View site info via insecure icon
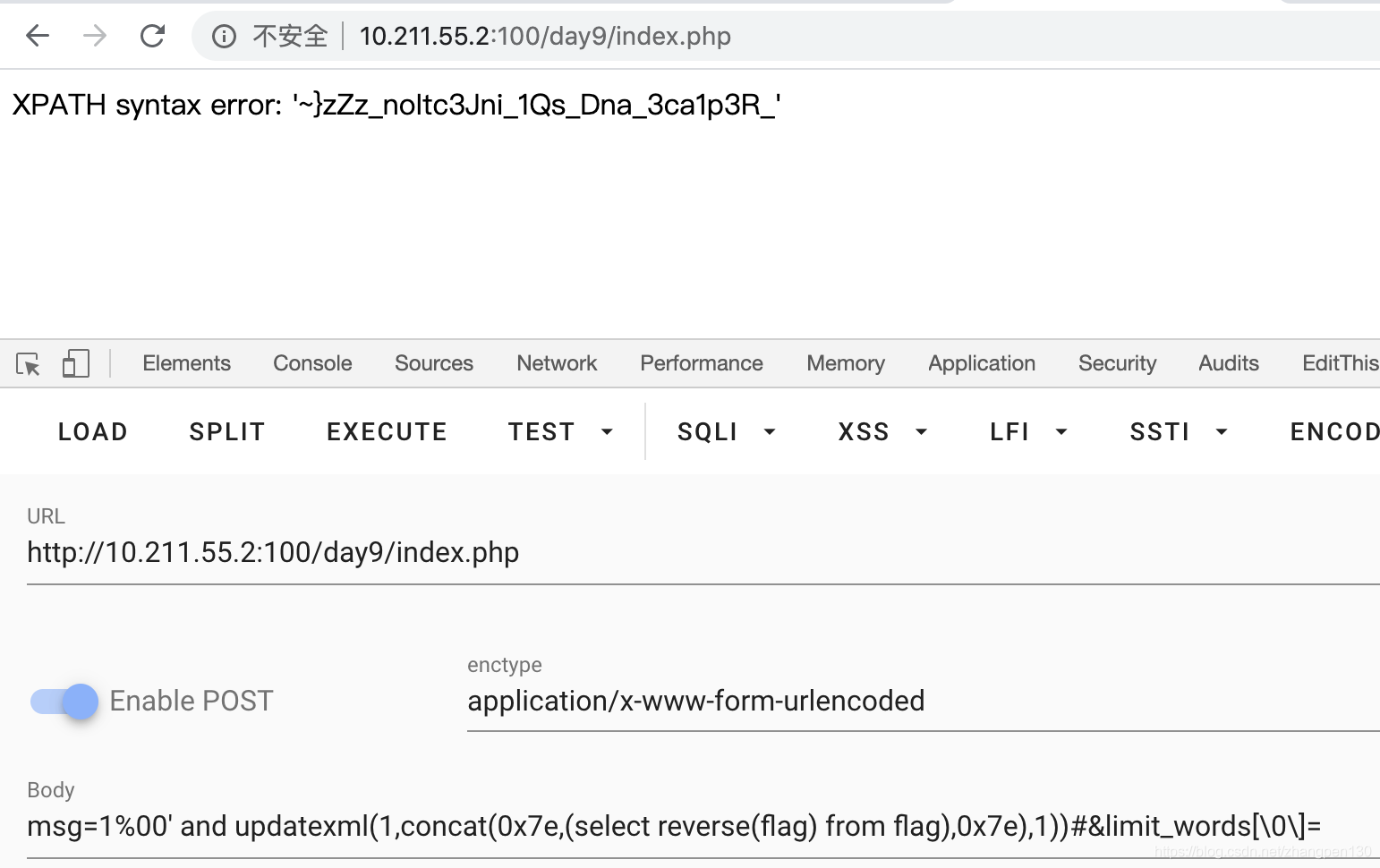The image size is (1380, 868). (x=224, y=36)
